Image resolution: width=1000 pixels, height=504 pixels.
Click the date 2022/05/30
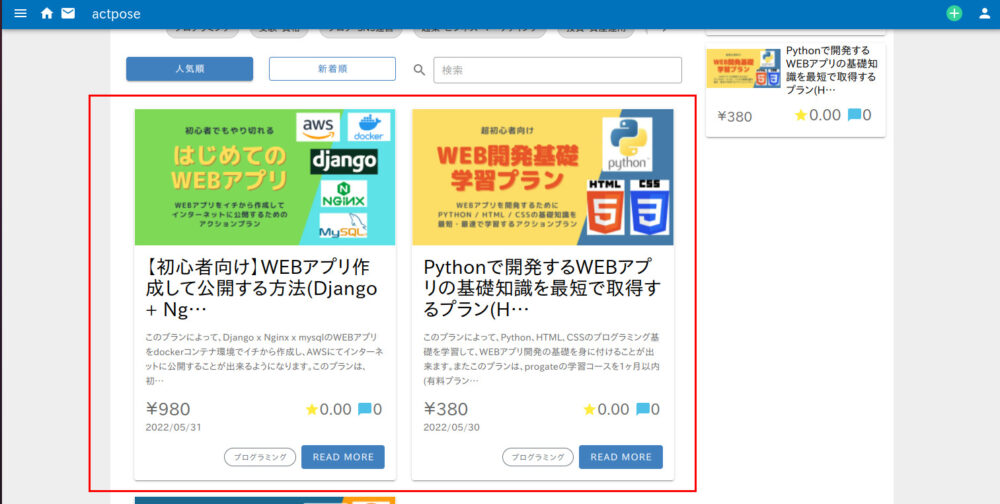452,427
